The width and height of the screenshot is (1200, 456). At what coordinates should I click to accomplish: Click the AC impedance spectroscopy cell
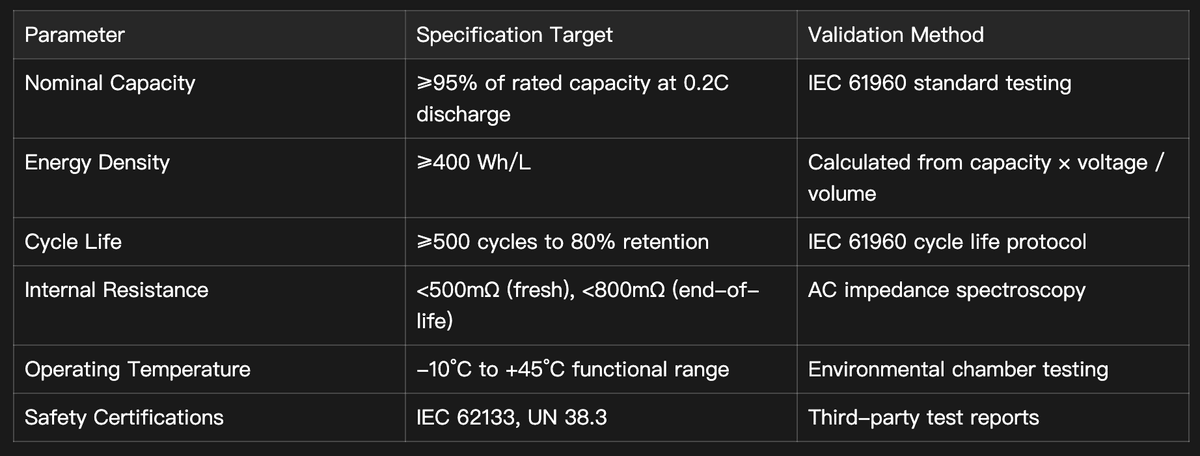[946, 290]
